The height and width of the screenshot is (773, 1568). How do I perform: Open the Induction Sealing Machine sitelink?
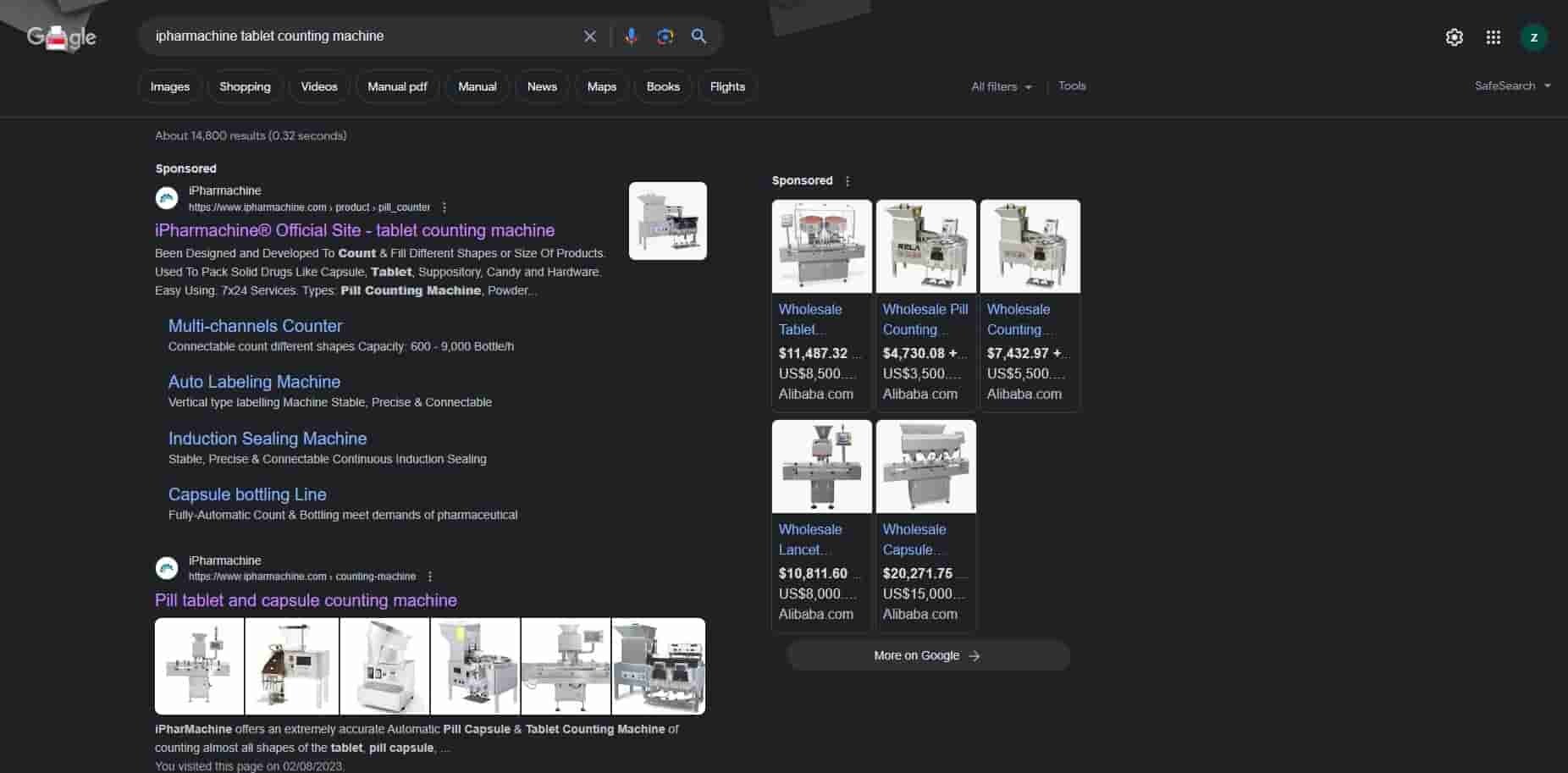click(268, 439)
